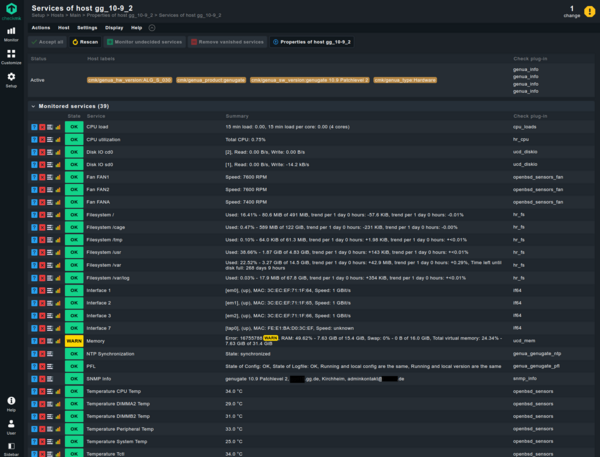
Task: Move CPU load service to undecided (blue icon)
Action: tap(33, 127)
